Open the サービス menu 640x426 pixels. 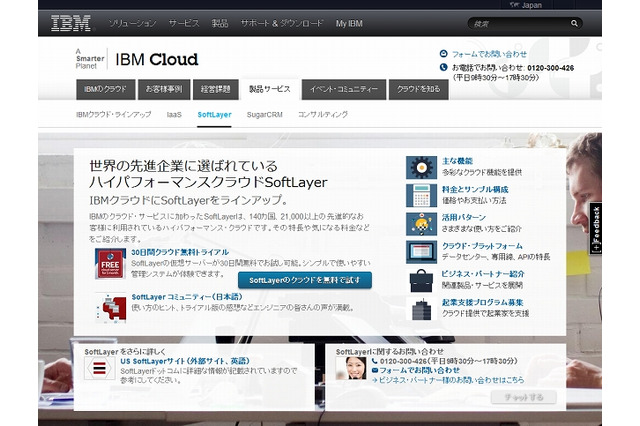184,23
